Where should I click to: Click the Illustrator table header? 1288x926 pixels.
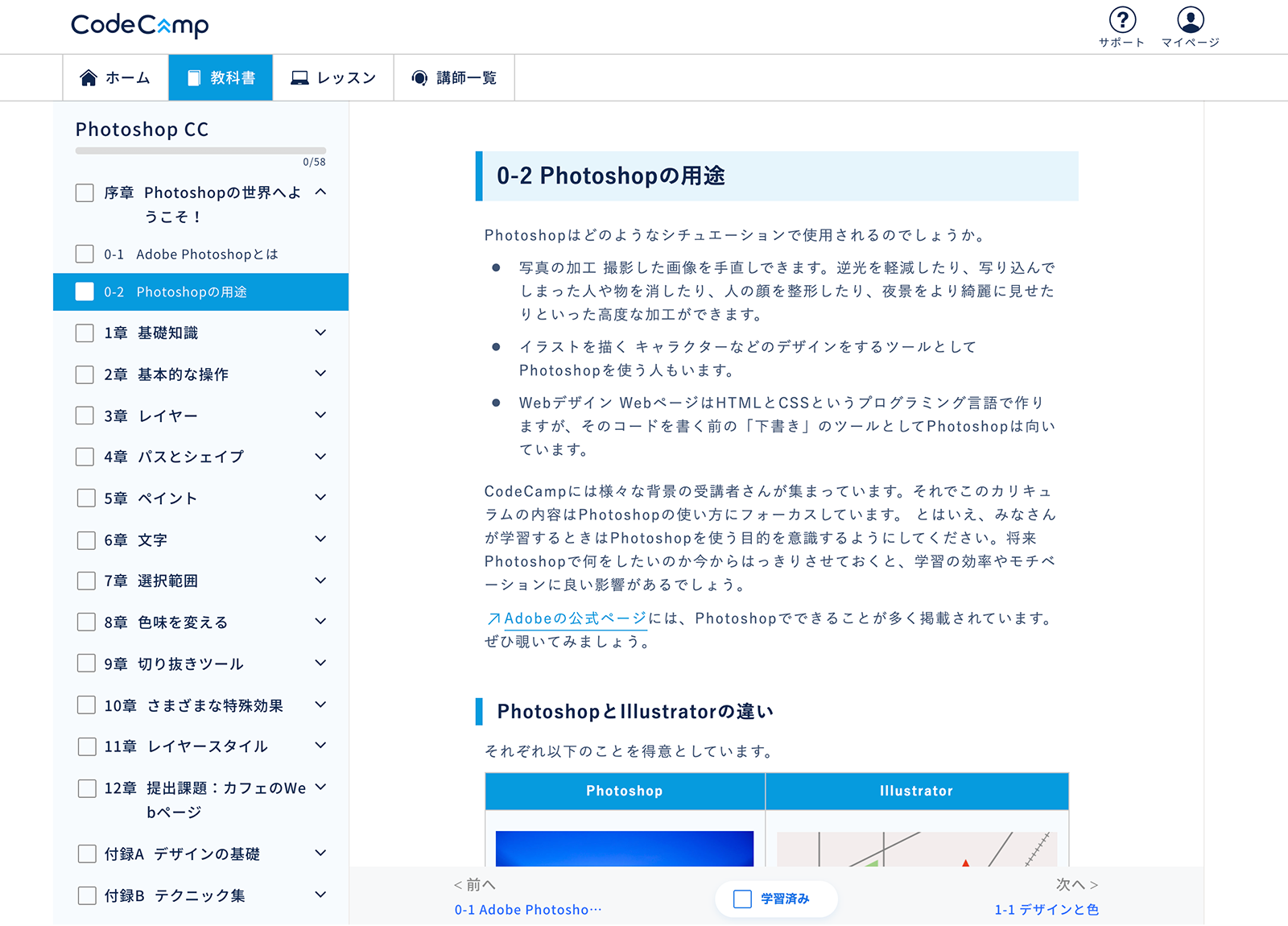917,791
